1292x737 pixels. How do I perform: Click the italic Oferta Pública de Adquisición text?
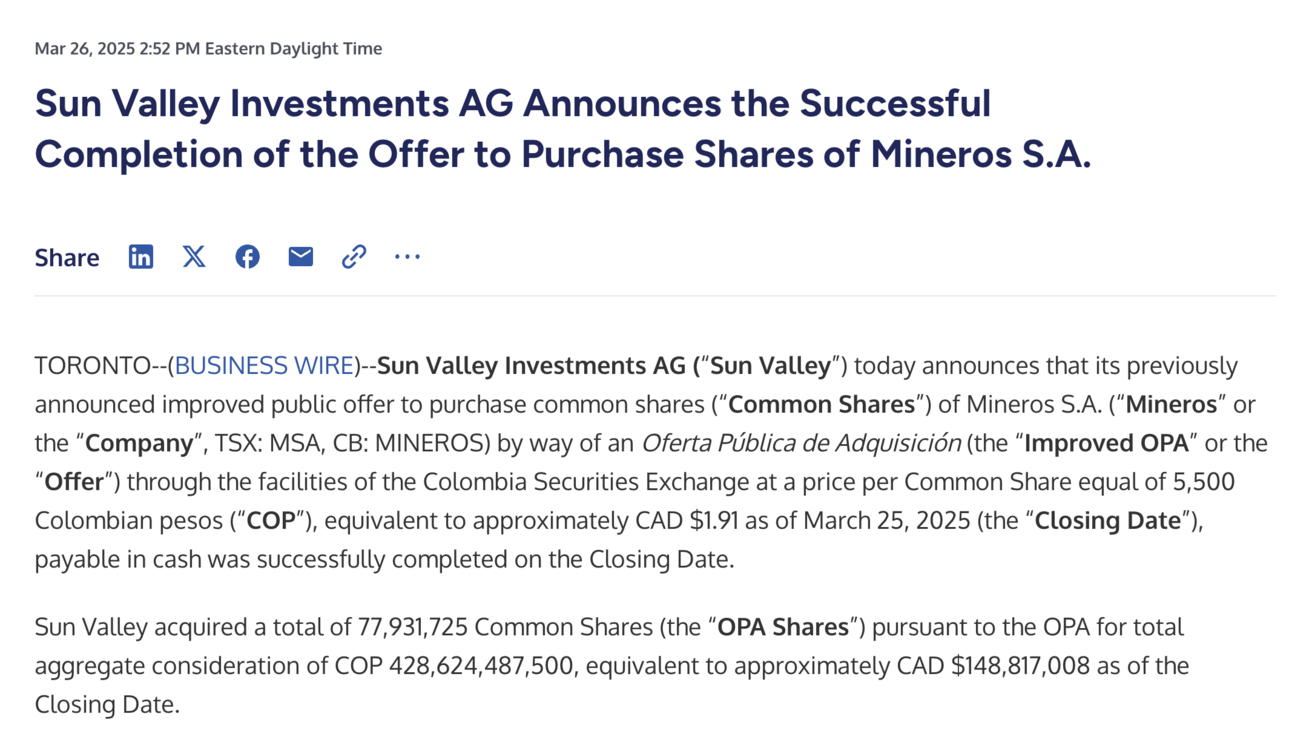tap(801, 443)
